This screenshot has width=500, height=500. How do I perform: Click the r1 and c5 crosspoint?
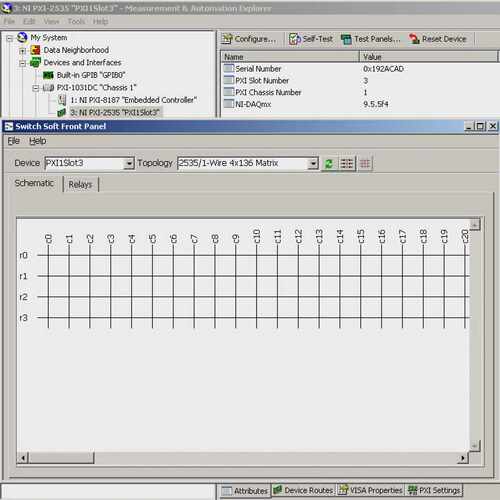point(152,276)
